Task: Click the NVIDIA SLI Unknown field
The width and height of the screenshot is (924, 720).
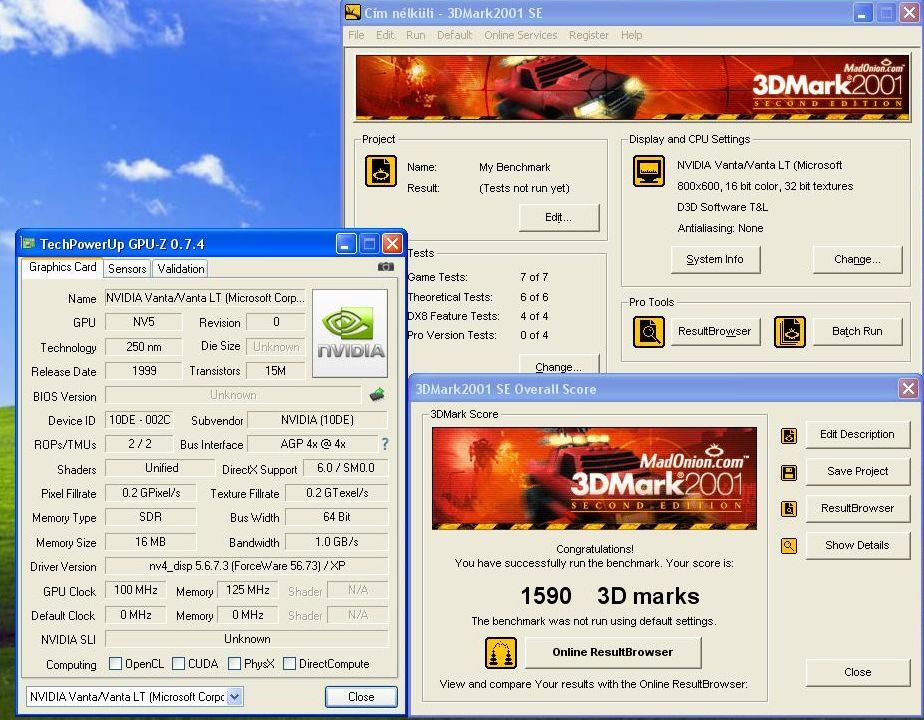Action: pyautogui.click(x=247, y=639)
